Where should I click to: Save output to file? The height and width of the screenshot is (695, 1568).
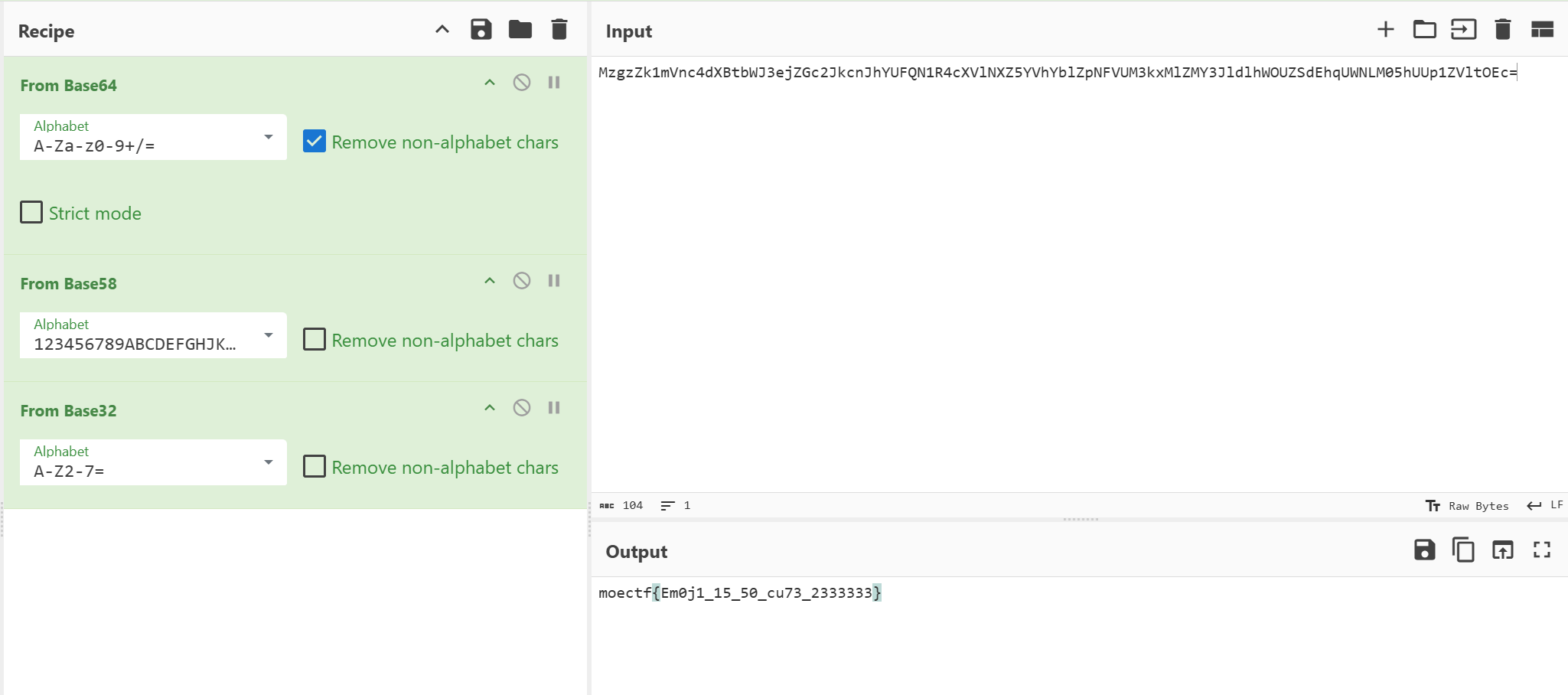click(1424, 550)
